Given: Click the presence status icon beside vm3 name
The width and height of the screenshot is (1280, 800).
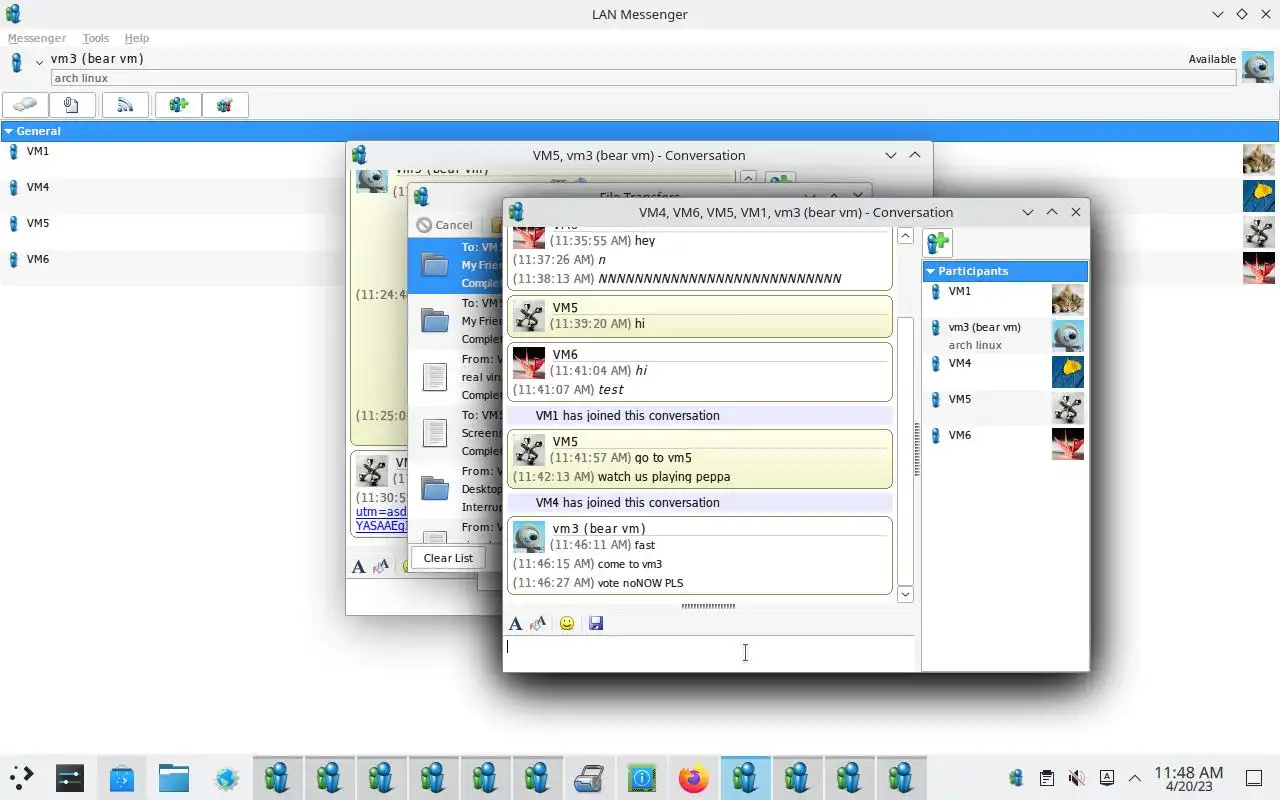Looking at the screenshot, I should (16, 63).
